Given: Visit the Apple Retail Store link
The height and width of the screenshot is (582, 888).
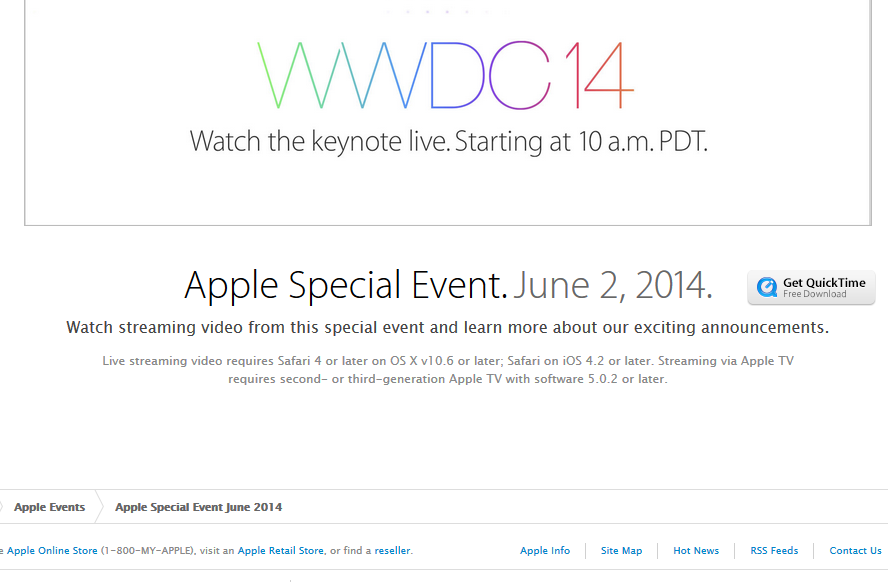Looking at the screenshot, I should 281,550.
